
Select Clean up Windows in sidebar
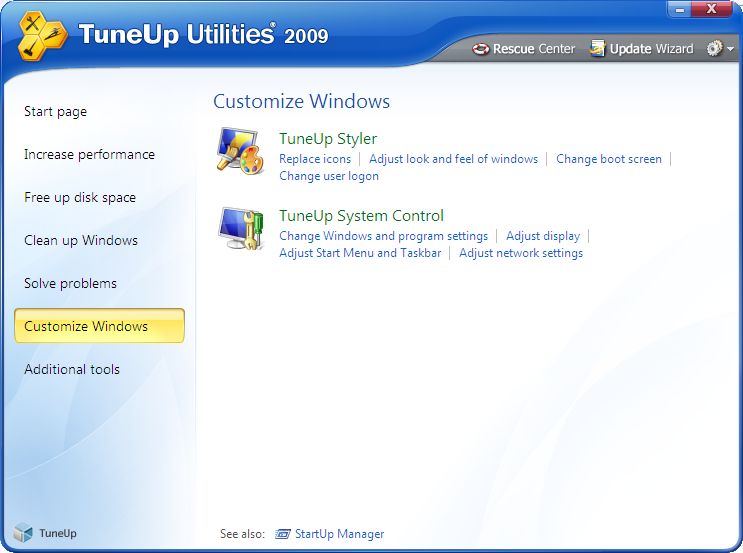pos(81,240)
